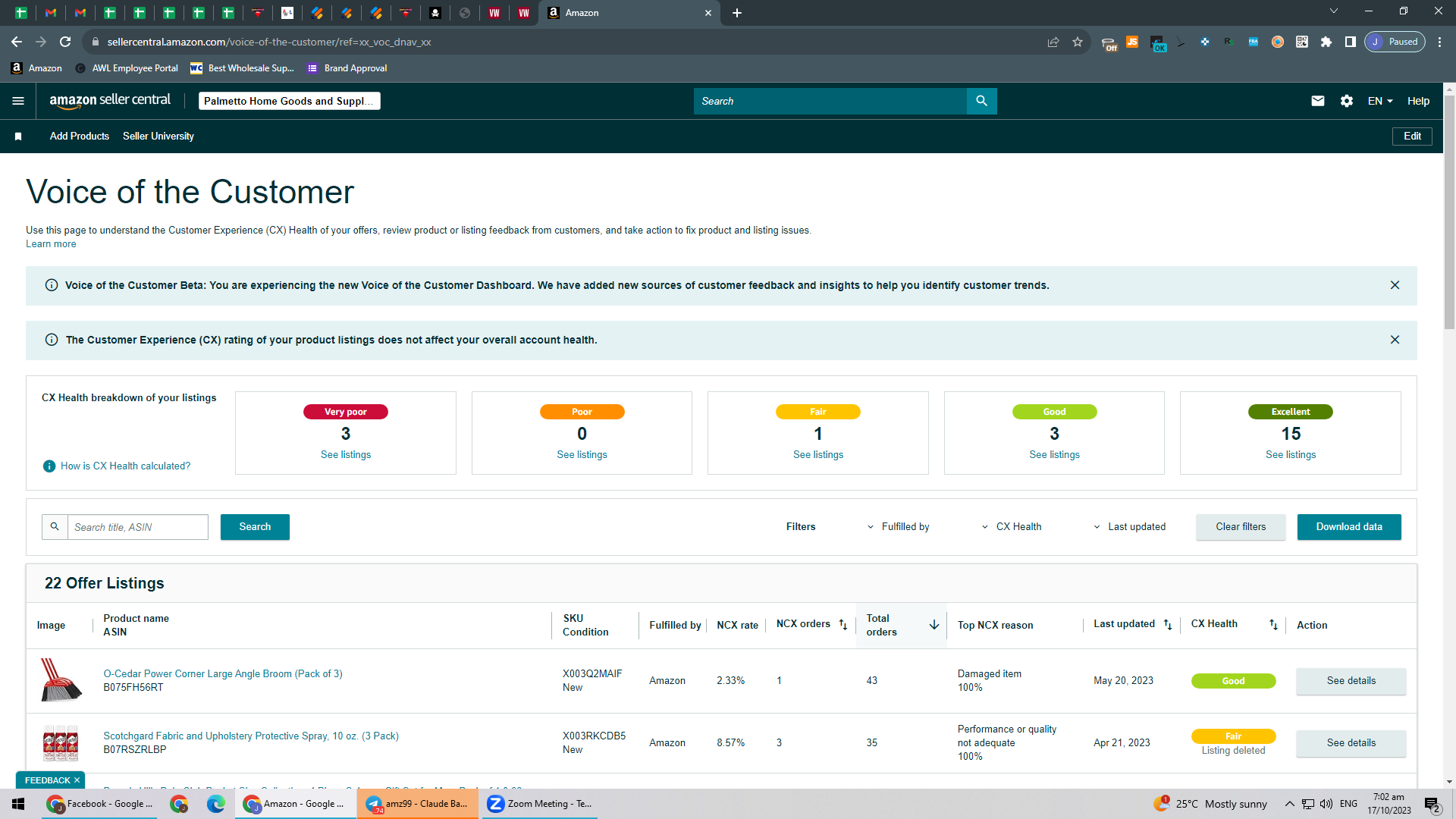Open the Seller Central hamburger menu
This screenshot has width=1456, height=819.
[18, 101]
